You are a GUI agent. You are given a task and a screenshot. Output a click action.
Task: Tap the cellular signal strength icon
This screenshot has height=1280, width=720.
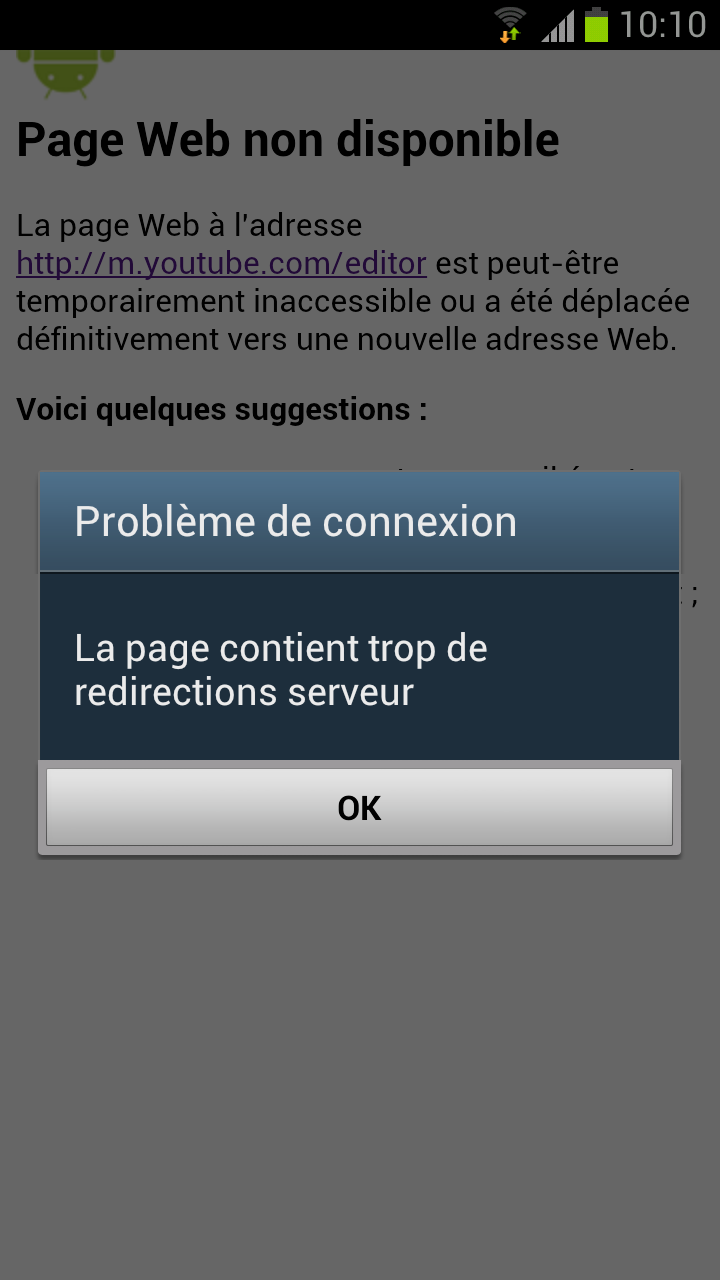click(x=558, y=25)
